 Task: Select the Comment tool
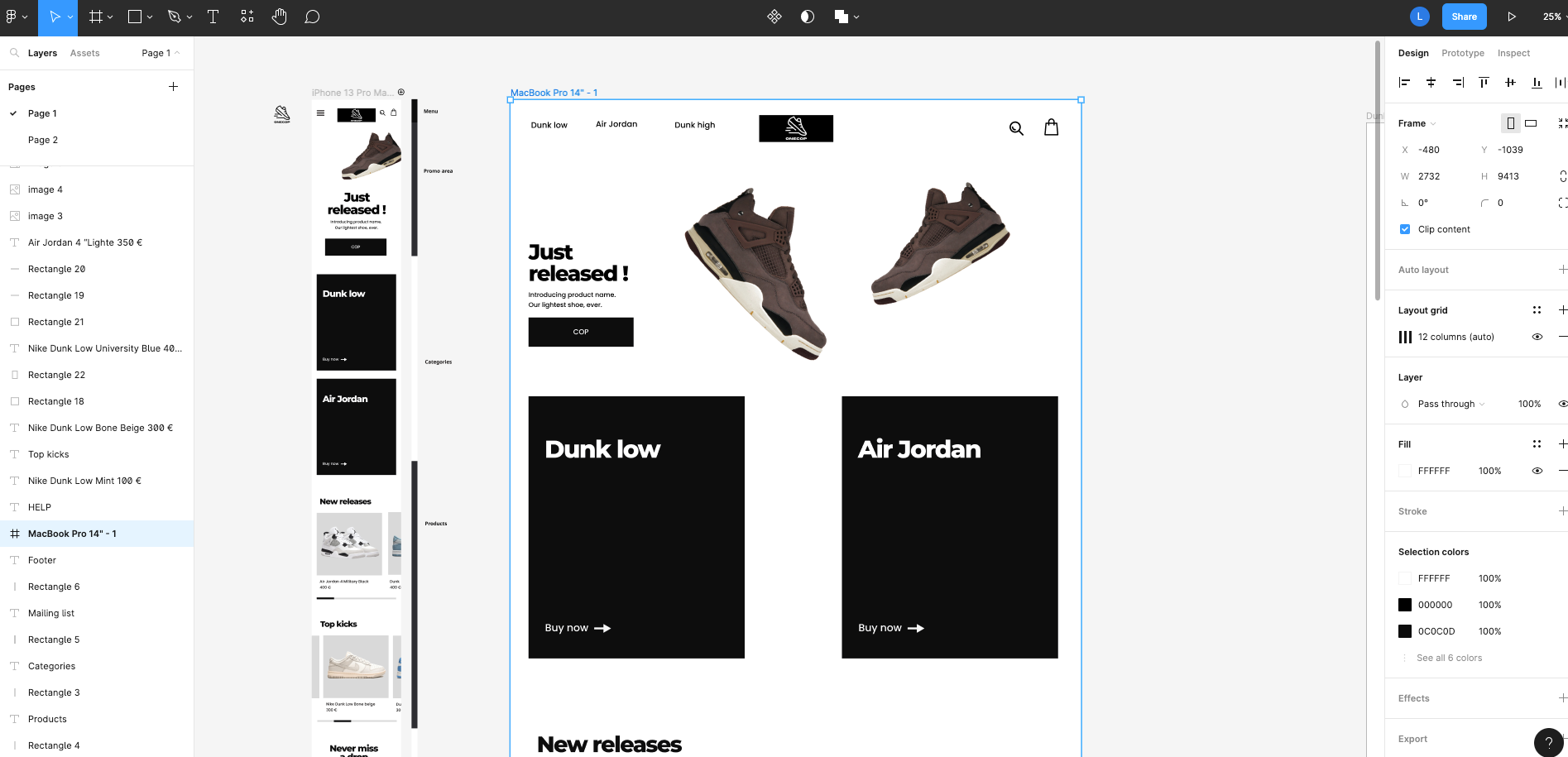point(312,17)
